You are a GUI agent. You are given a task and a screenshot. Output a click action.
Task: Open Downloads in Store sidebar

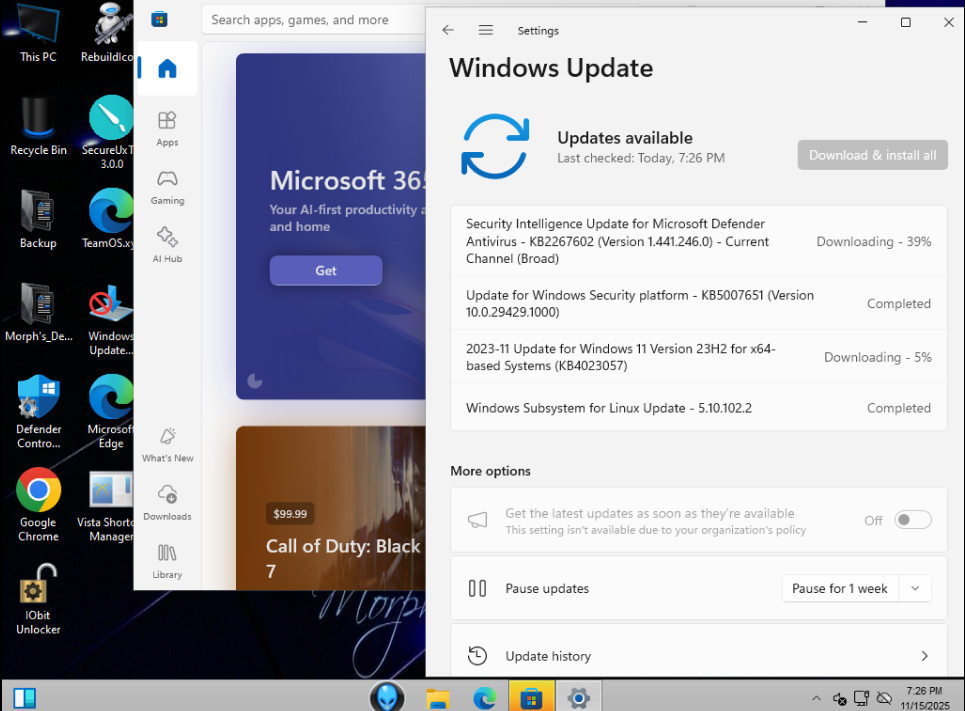pos(167,503)
